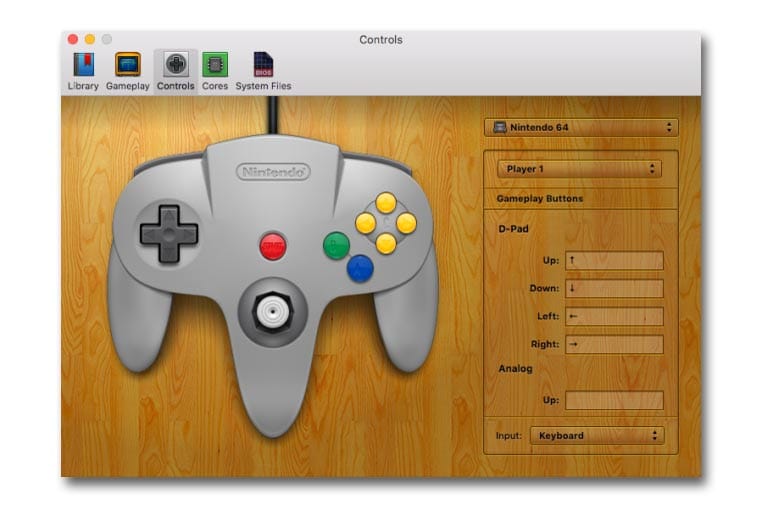
Task: Minimize the Controls window
Action: pos(90,39)
